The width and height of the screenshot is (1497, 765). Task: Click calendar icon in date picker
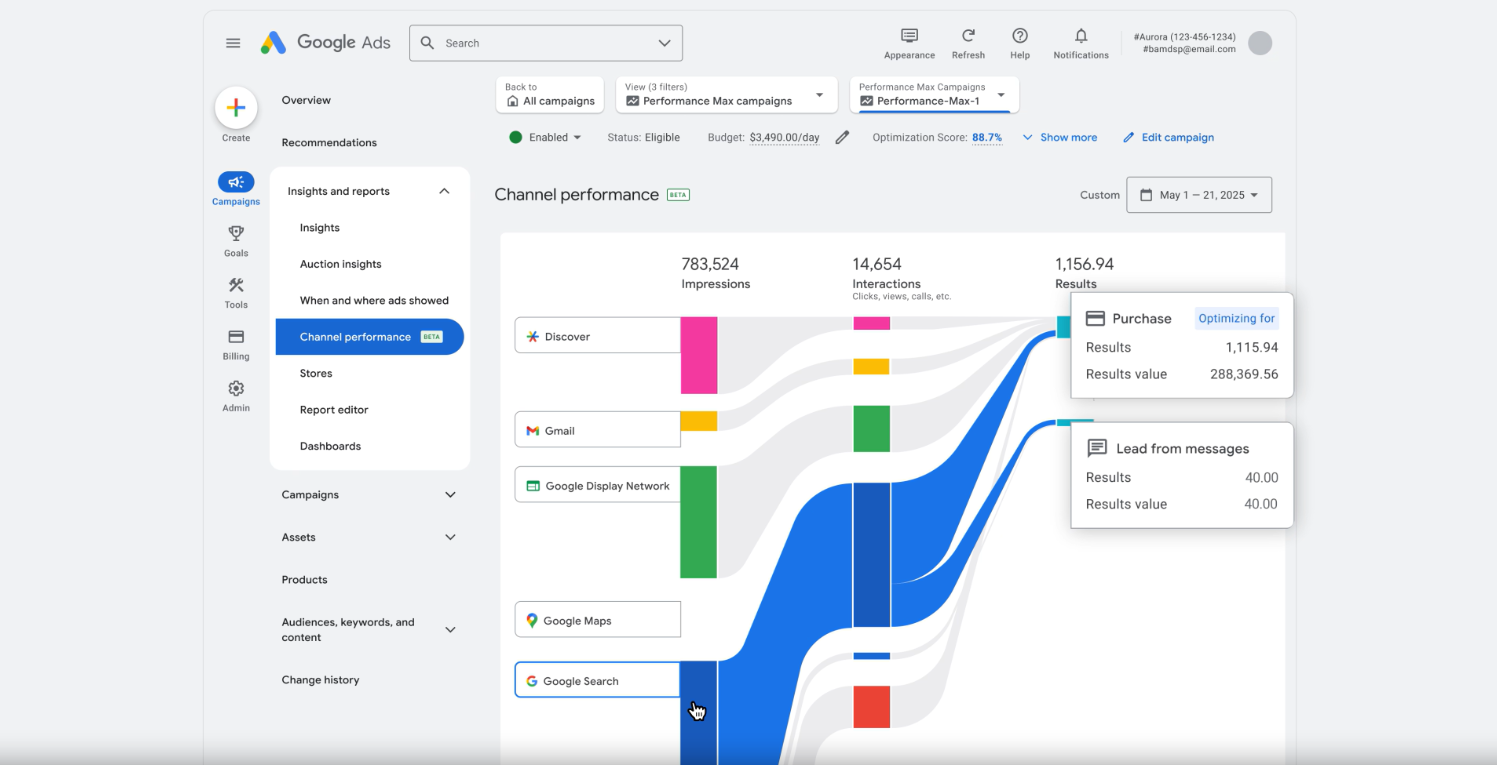pos(1146,195)
